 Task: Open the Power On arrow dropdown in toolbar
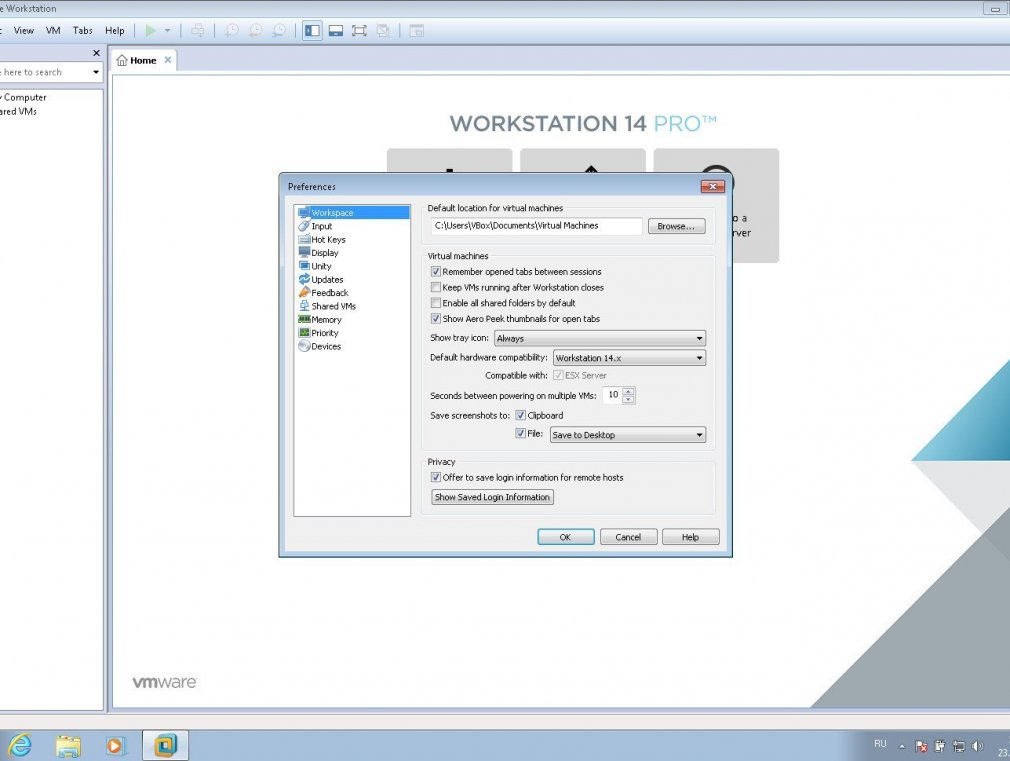(x=167, y=30)
